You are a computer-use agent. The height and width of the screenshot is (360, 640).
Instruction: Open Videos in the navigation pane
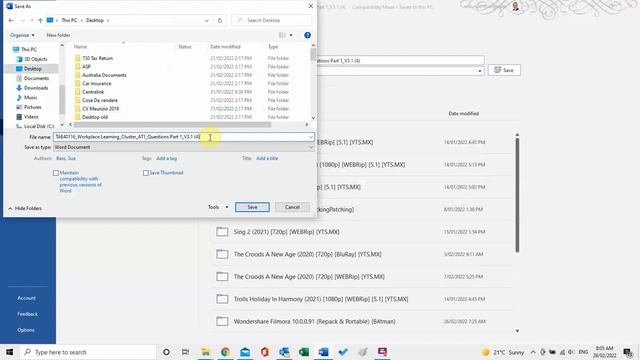pos(31,117)
